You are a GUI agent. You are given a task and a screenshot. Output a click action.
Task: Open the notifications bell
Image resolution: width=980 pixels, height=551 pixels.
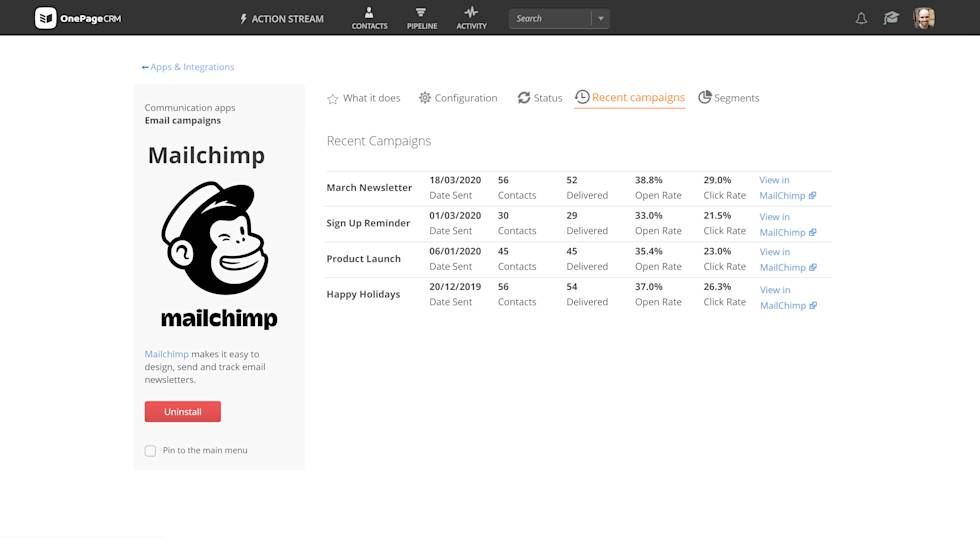pos(861,18)
